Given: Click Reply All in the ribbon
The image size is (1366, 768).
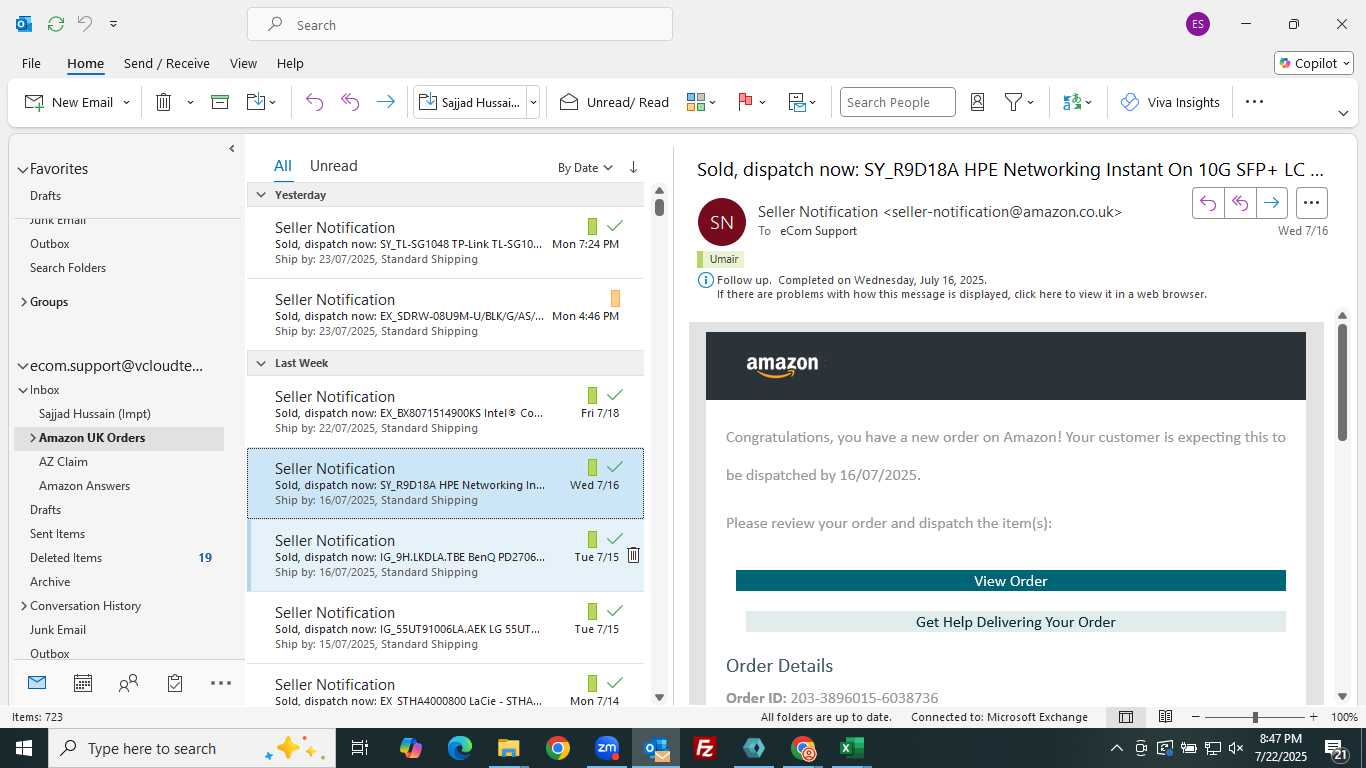Looking at the screenshot, I should tap(350, 102).
